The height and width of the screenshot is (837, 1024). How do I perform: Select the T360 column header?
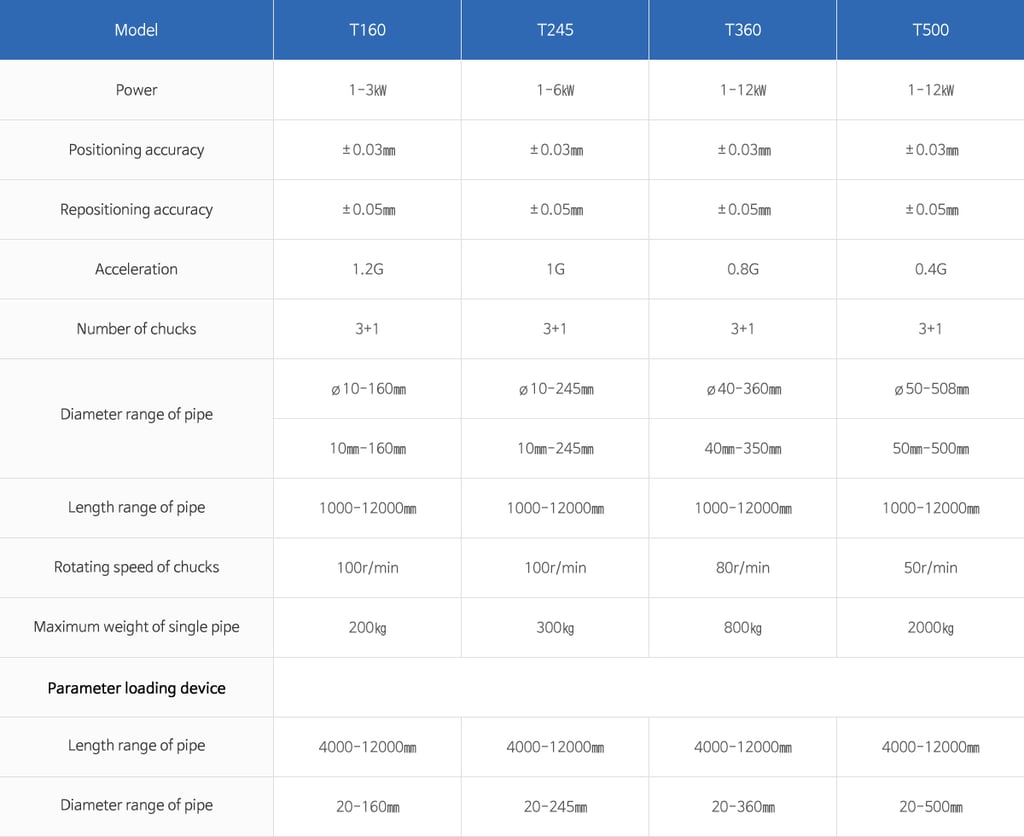click(x=743, y=30)
